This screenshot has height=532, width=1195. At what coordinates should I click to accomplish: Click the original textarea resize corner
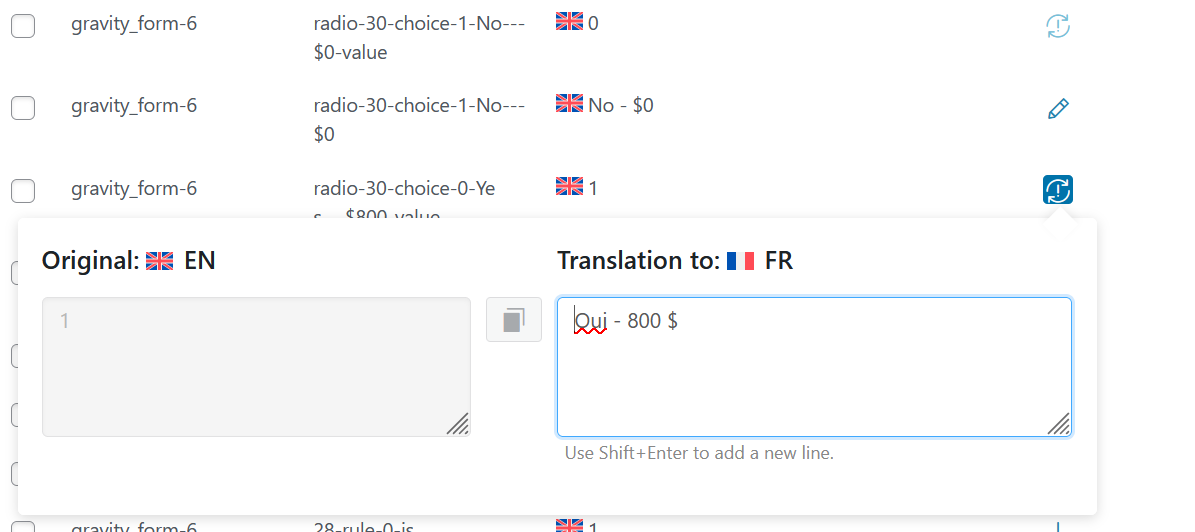pyautogui.click(x=457, y=424)
